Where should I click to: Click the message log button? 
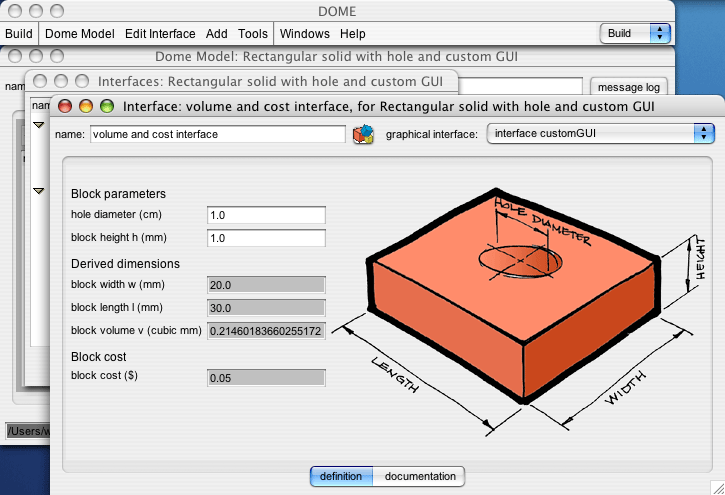(x=628, y=87)
